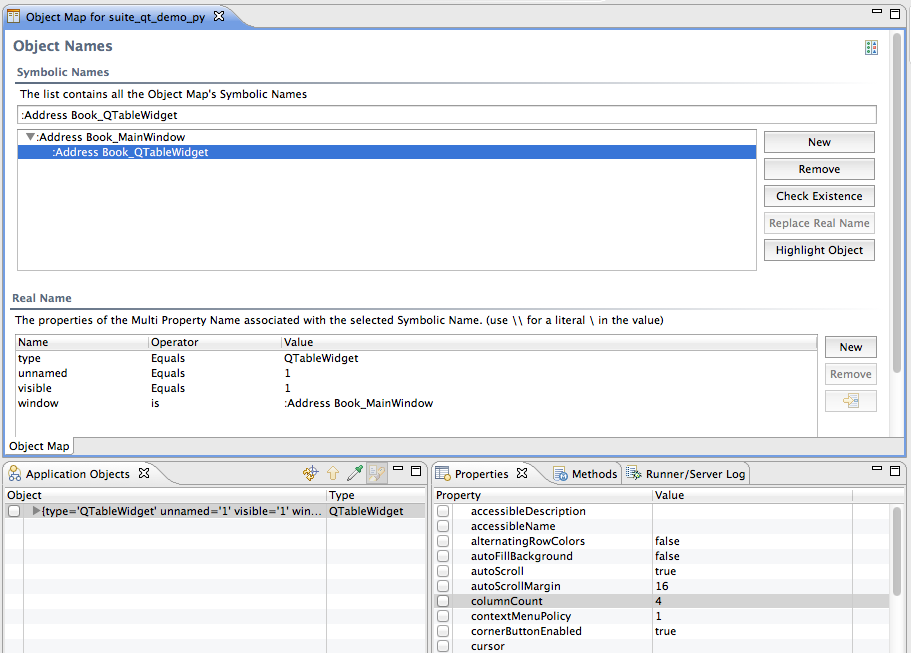
Task: Close the Properties view tab
Action: click(x=521, y=473)
